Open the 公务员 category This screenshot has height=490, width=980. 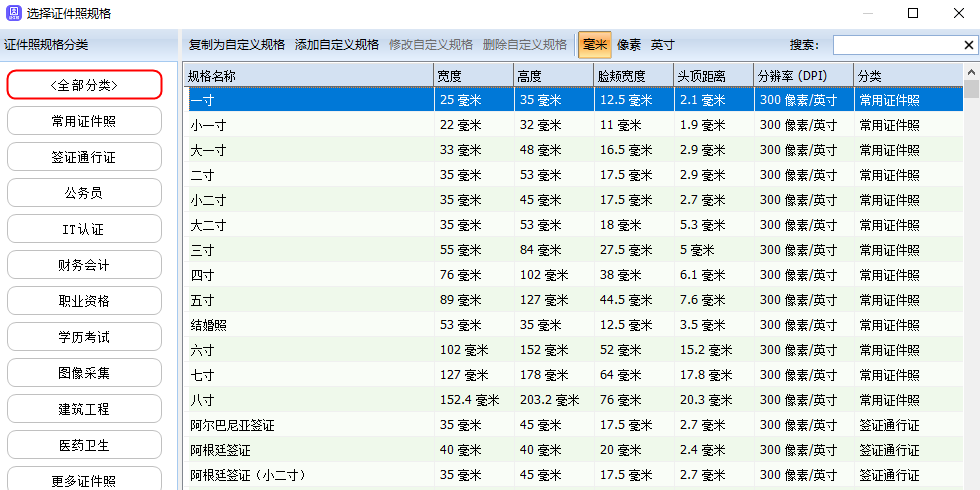coord(84,193)
